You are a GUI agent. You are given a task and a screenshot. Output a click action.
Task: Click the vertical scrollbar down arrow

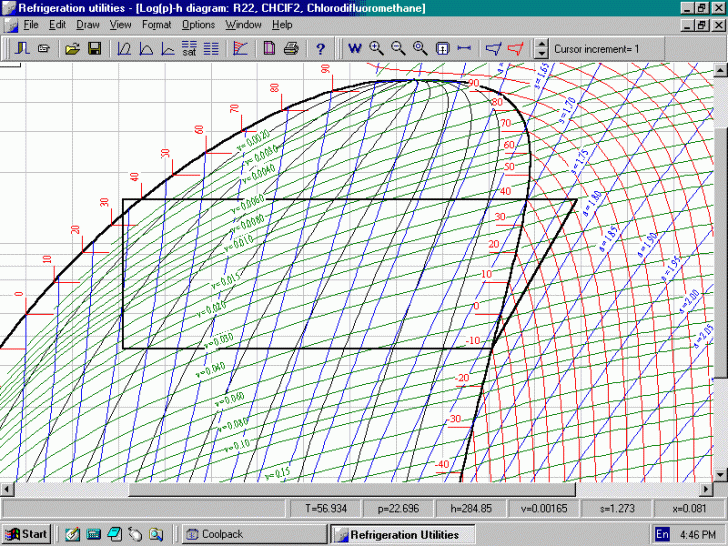coord(720,474)
